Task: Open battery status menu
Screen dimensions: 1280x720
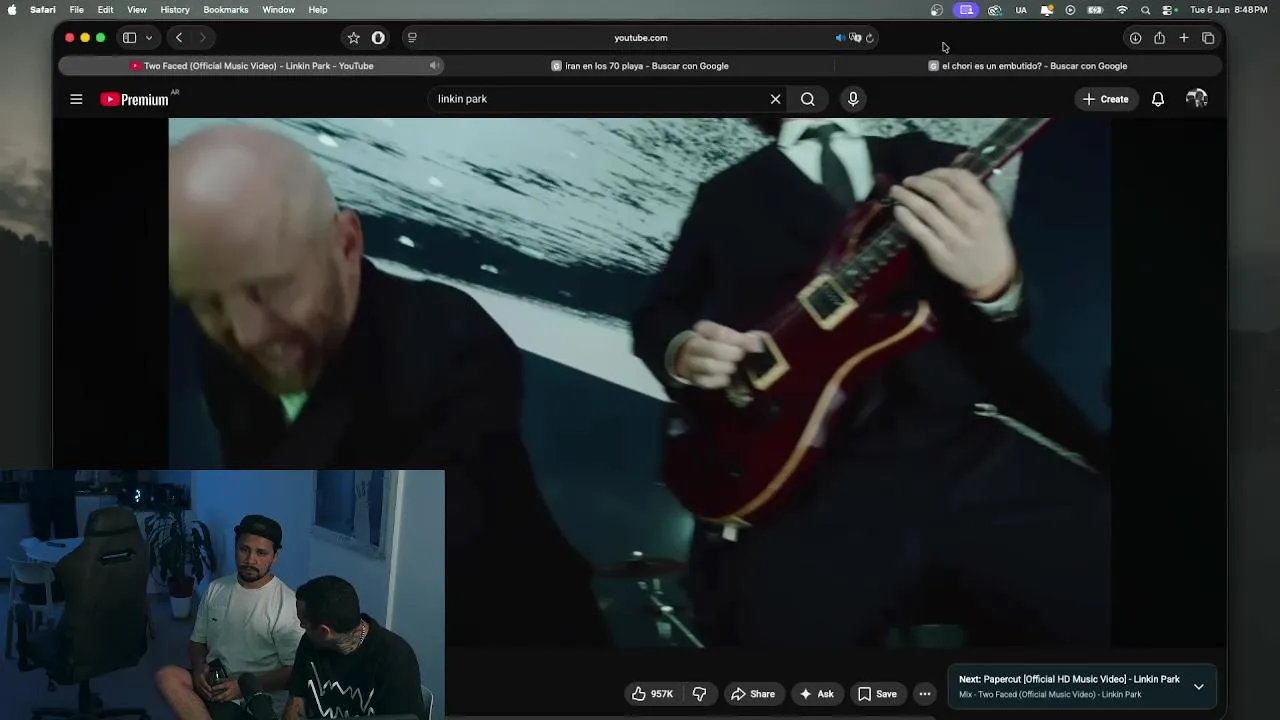Action: pyautogui.click(x=1096, y=10)
